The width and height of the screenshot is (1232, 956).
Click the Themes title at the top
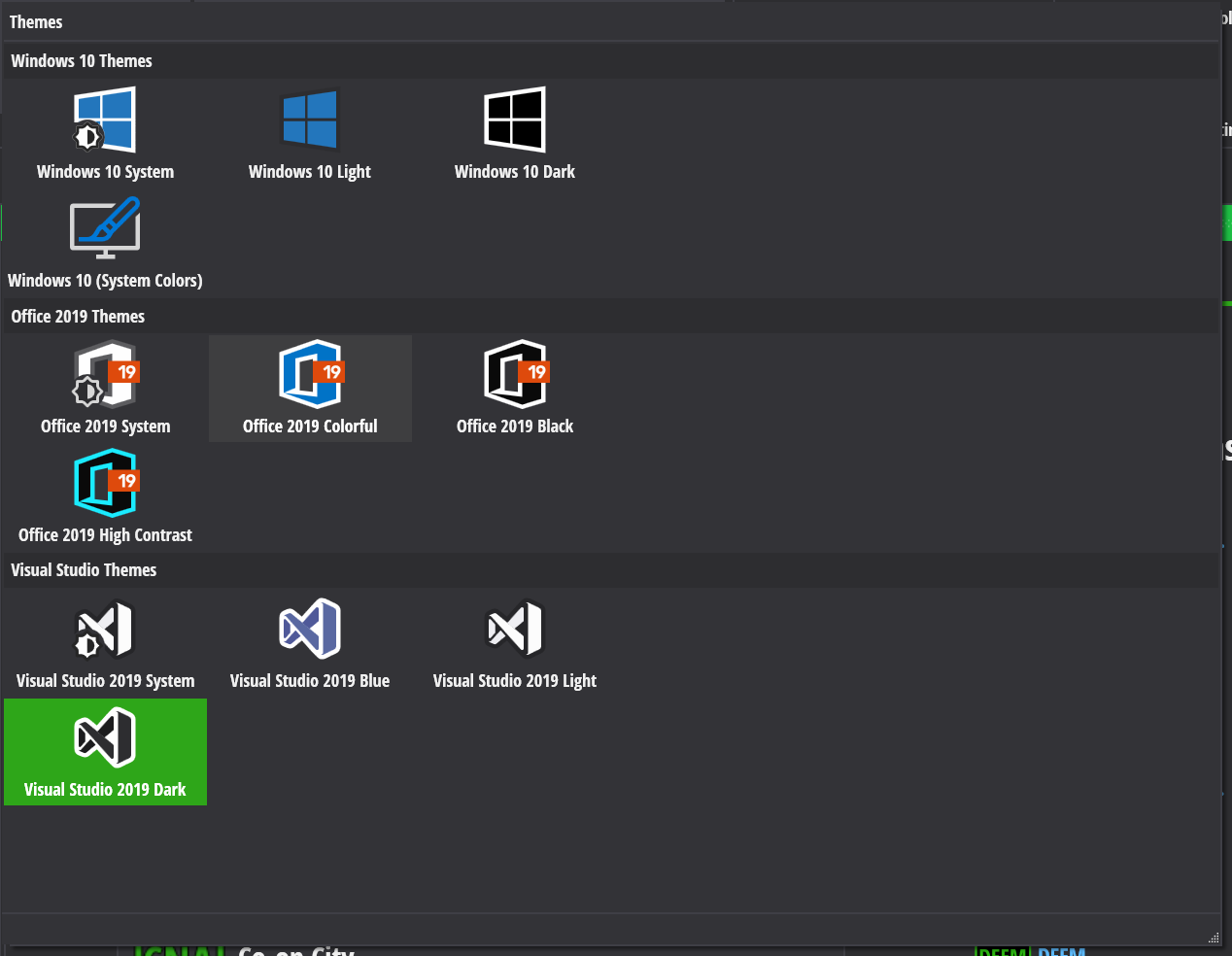coord(36,22)
